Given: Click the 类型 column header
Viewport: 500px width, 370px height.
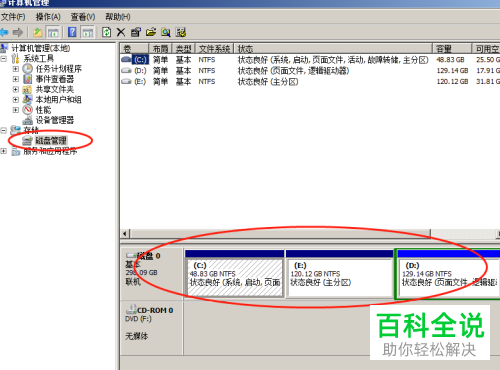Looking at the screenshot, I should [183, 49].
